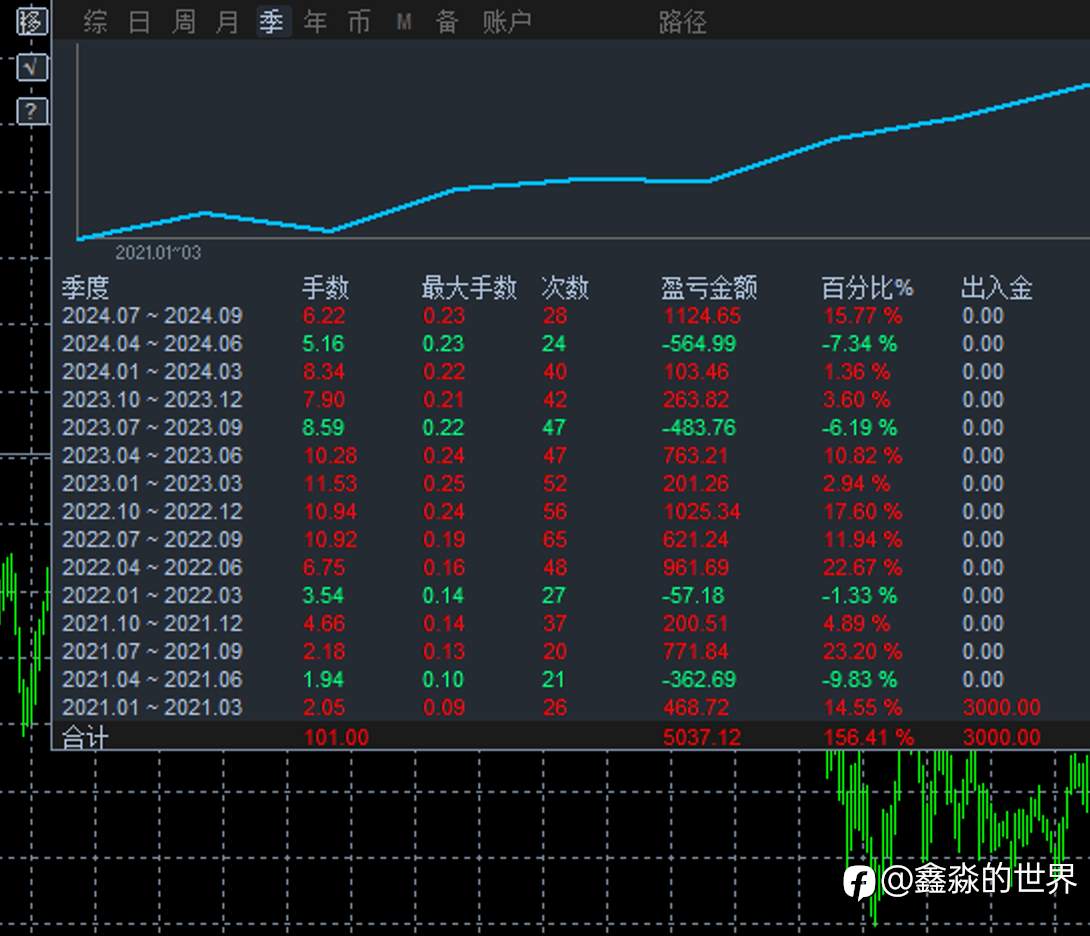This screenshot has width=1090, height=936.
Task: Click the 合计 total row label
Action: tap(86, 737)
